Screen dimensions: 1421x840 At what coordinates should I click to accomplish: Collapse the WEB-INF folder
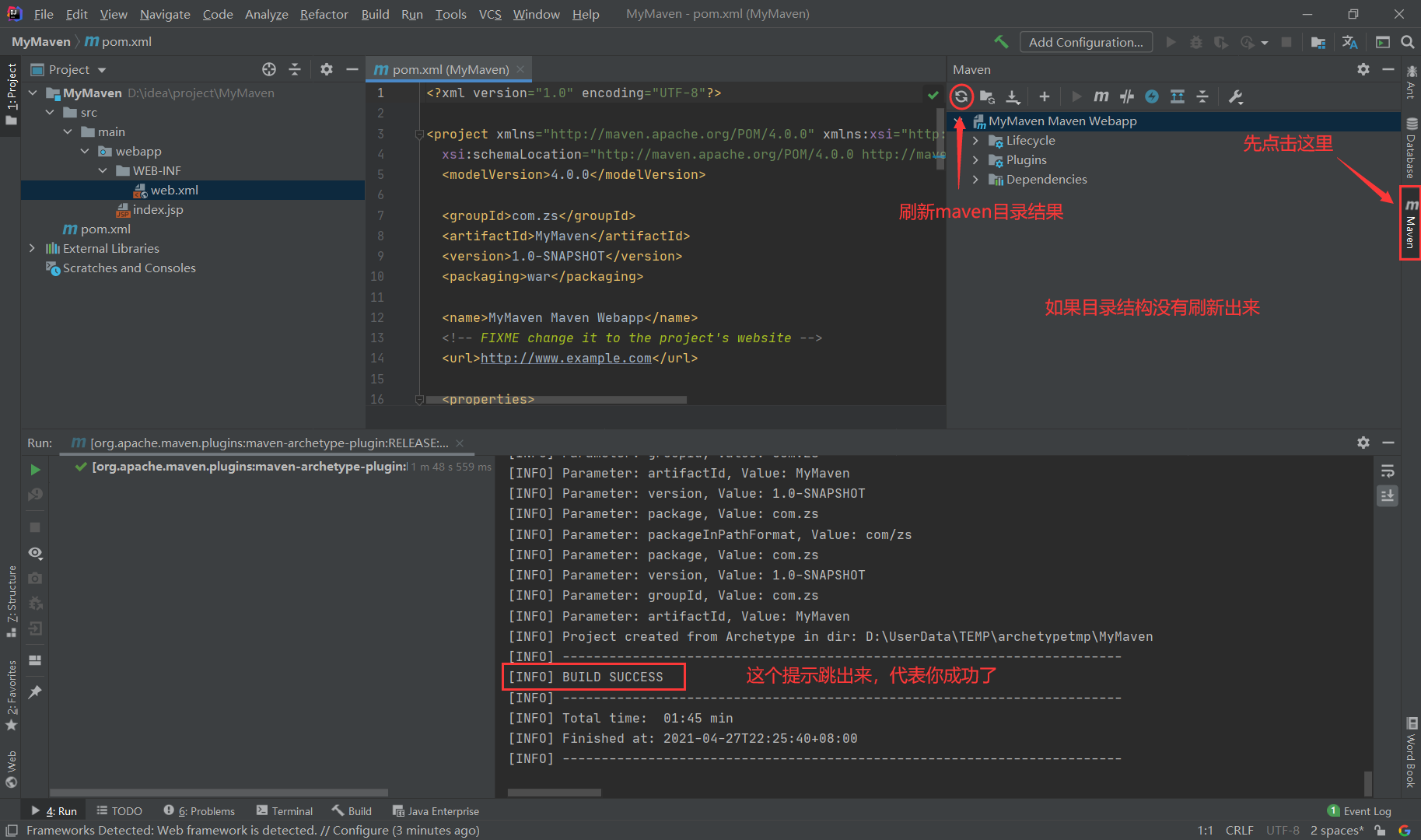[x=103, y=170]
